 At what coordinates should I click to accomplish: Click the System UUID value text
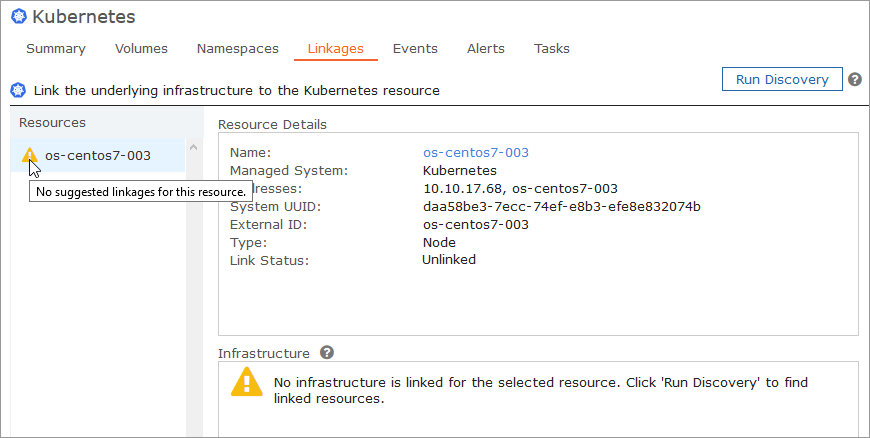(x=561, y=207)
